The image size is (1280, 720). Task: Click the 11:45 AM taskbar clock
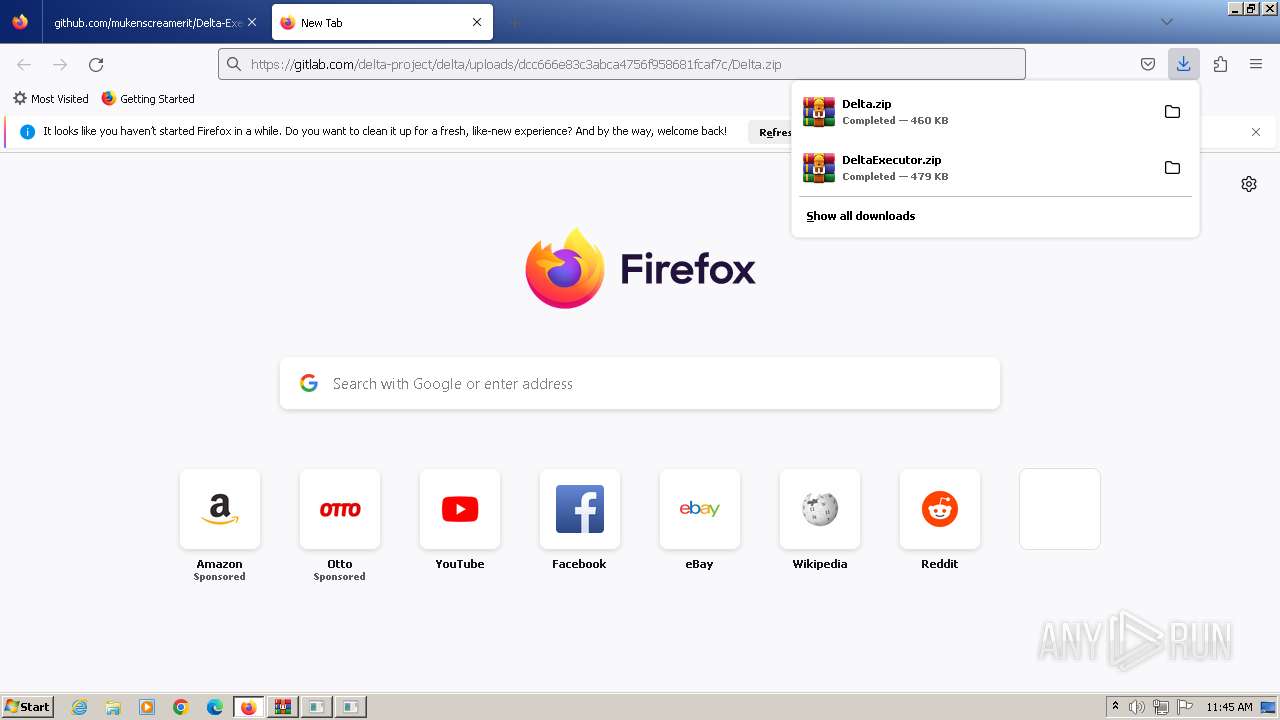coord(1229,707)
